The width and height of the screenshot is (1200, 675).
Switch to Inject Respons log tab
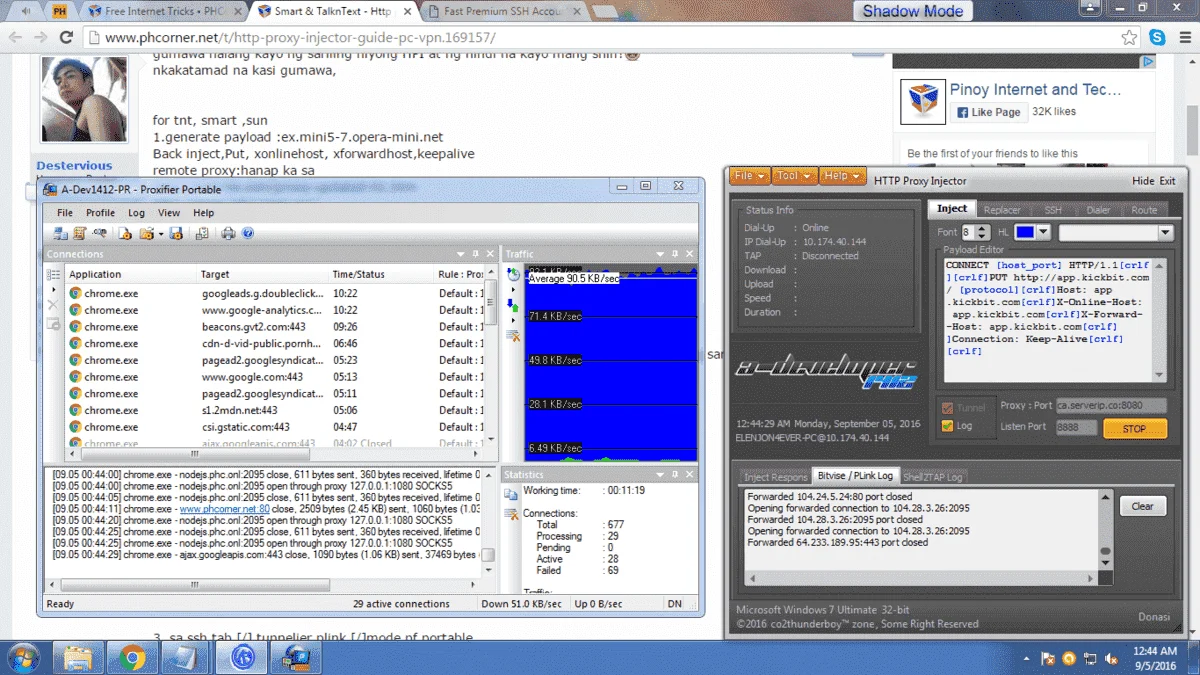(x=775, y=477)
